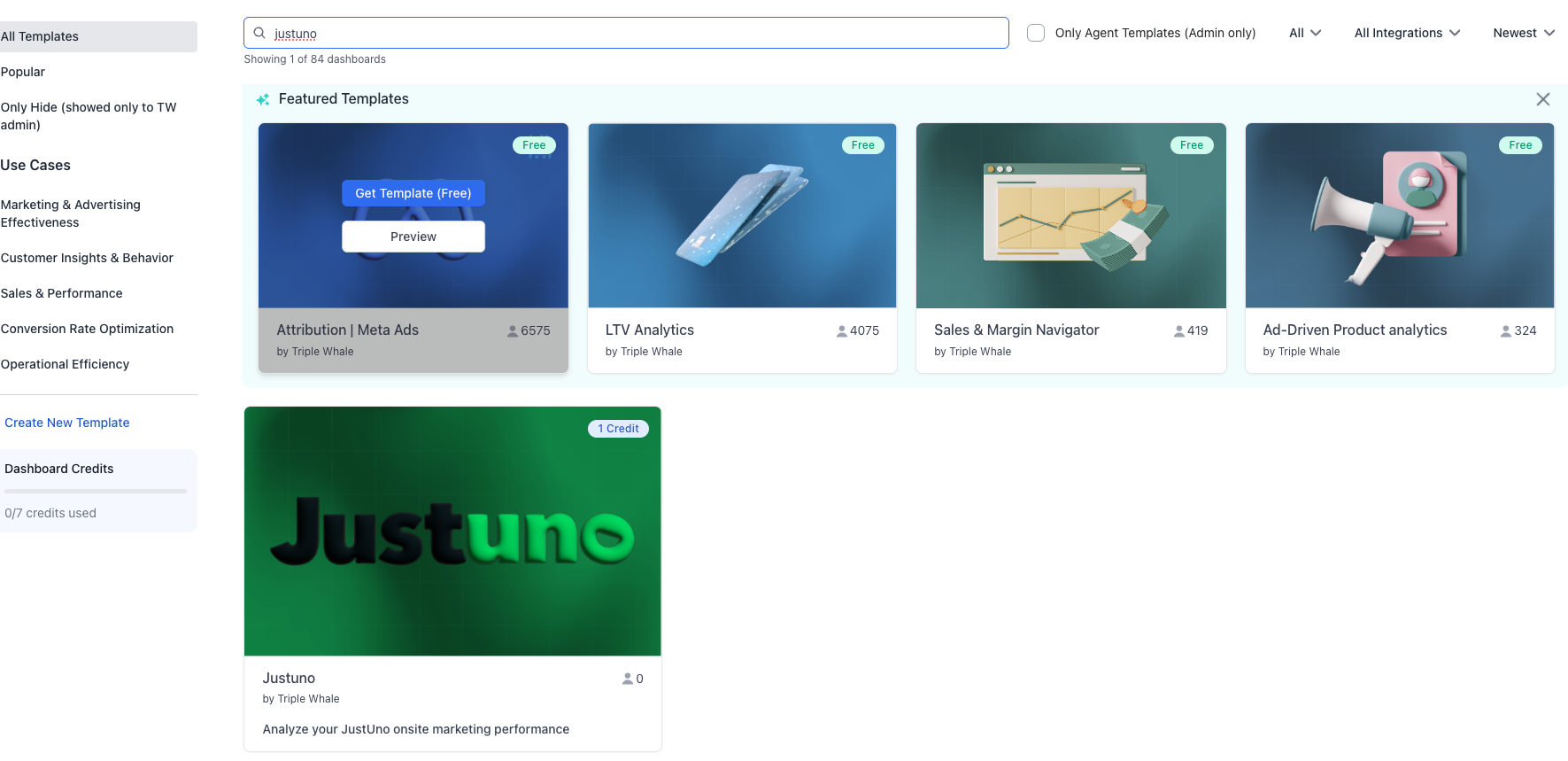Select Conversion Rate Optimization use case

(x=87, y=329)
